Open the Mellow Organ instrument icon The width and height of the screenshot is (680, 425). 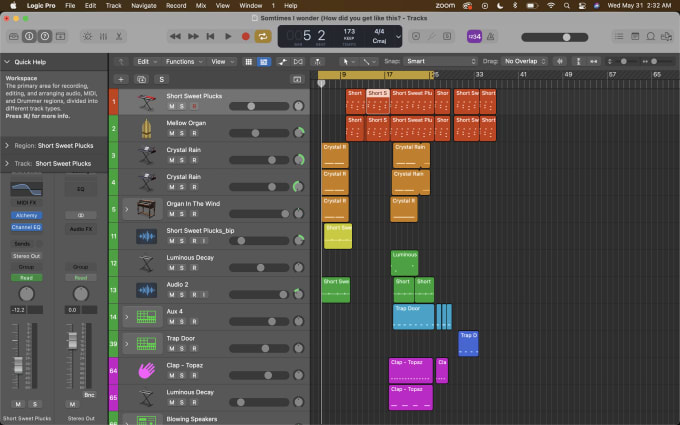pyautogui.click(x=147, y=129)
